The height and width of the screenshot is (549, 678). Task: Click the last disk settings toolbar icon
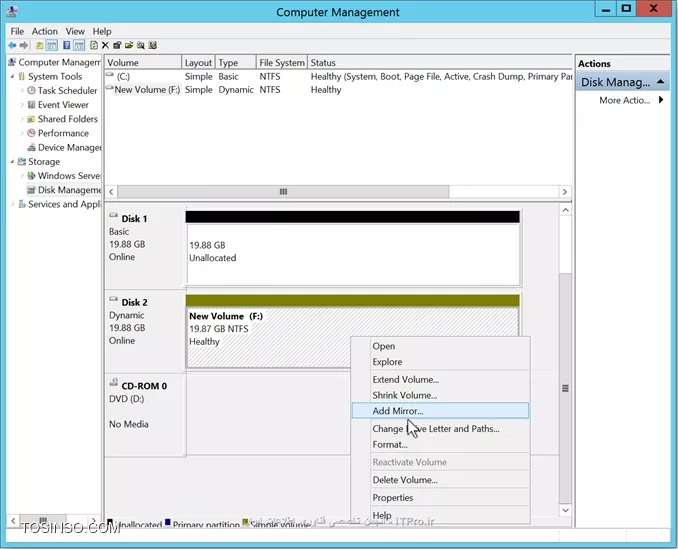(152, 45)
